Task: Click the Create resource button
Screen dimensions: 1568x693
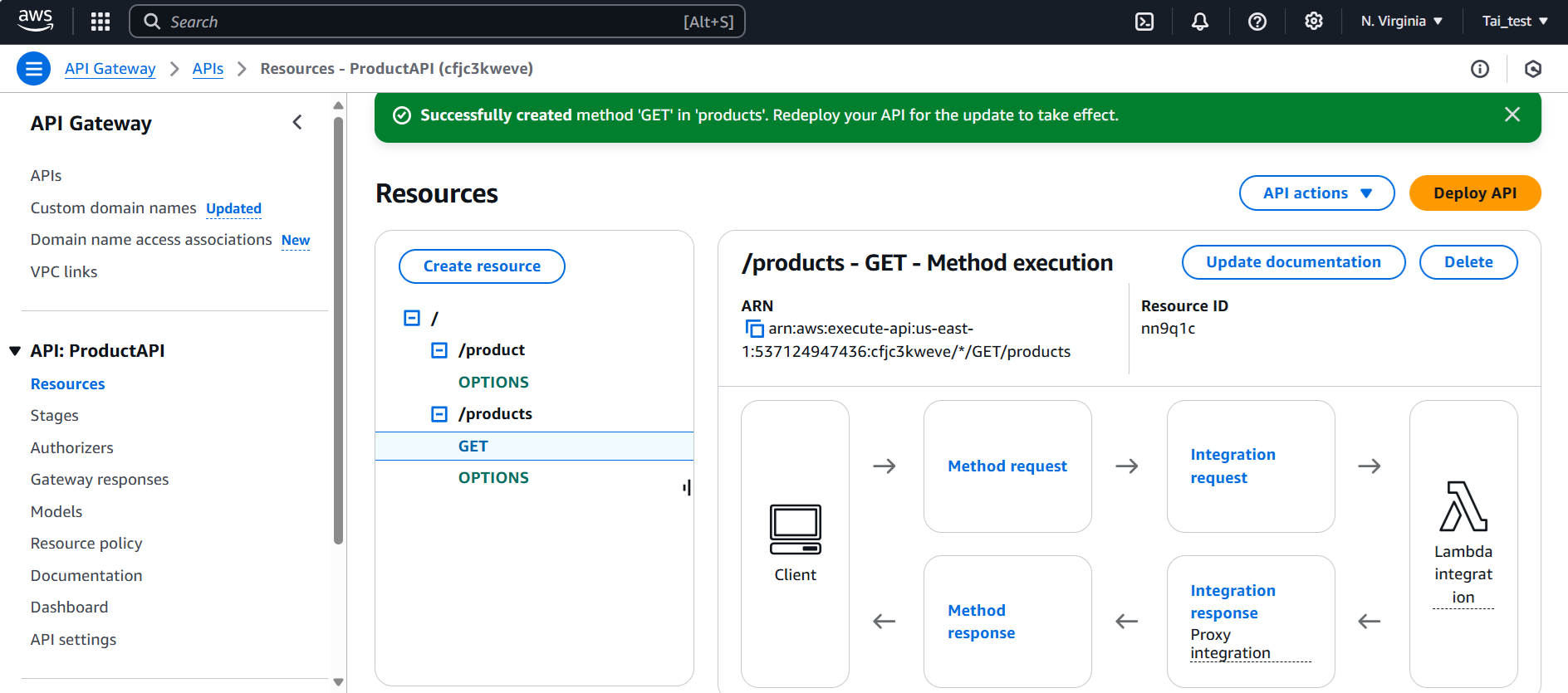Action: click(482, 266)
